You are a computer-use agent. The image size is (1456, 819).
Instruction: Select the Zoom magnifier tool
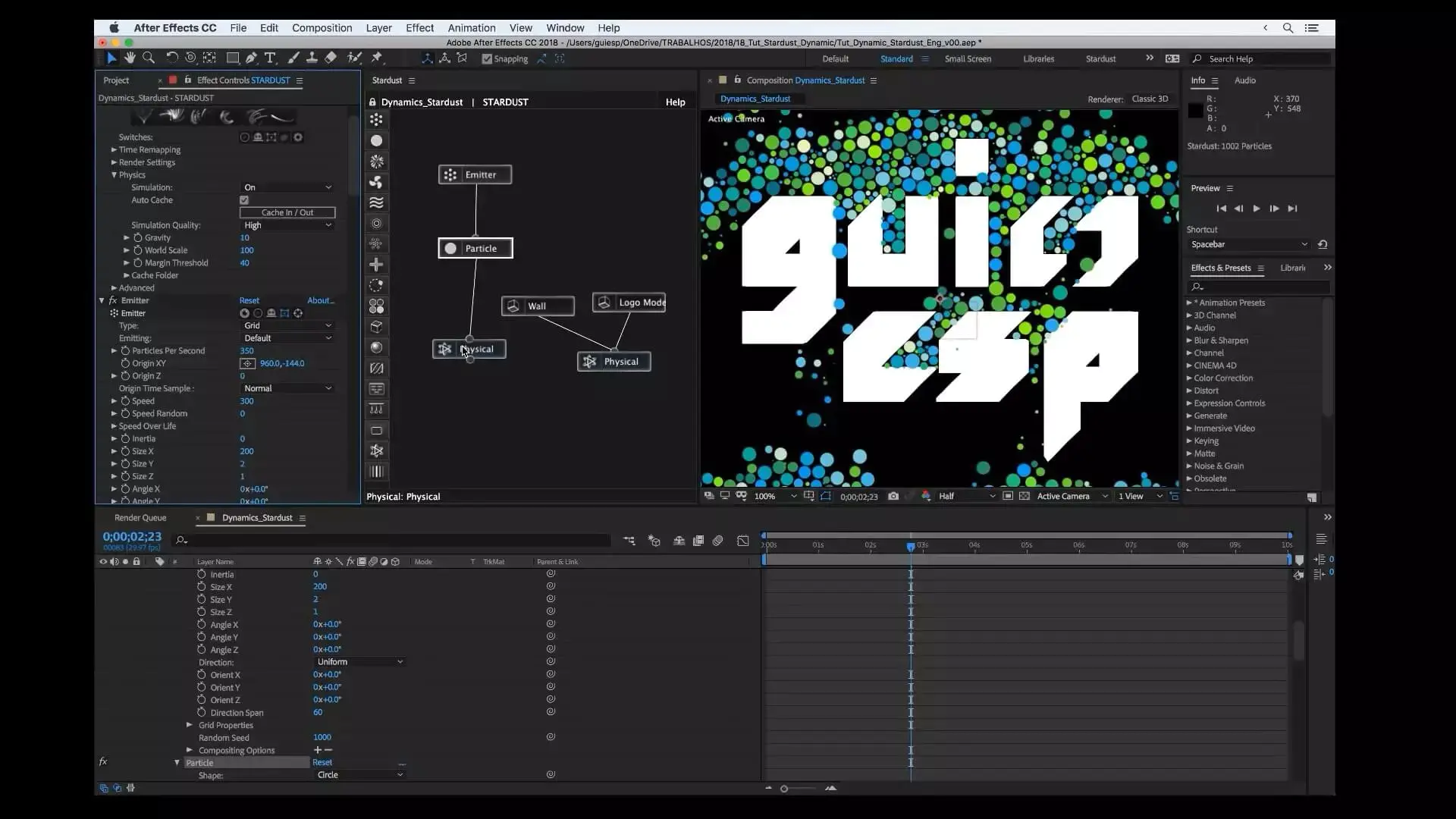pyautogui.click(x=149, y=58)
